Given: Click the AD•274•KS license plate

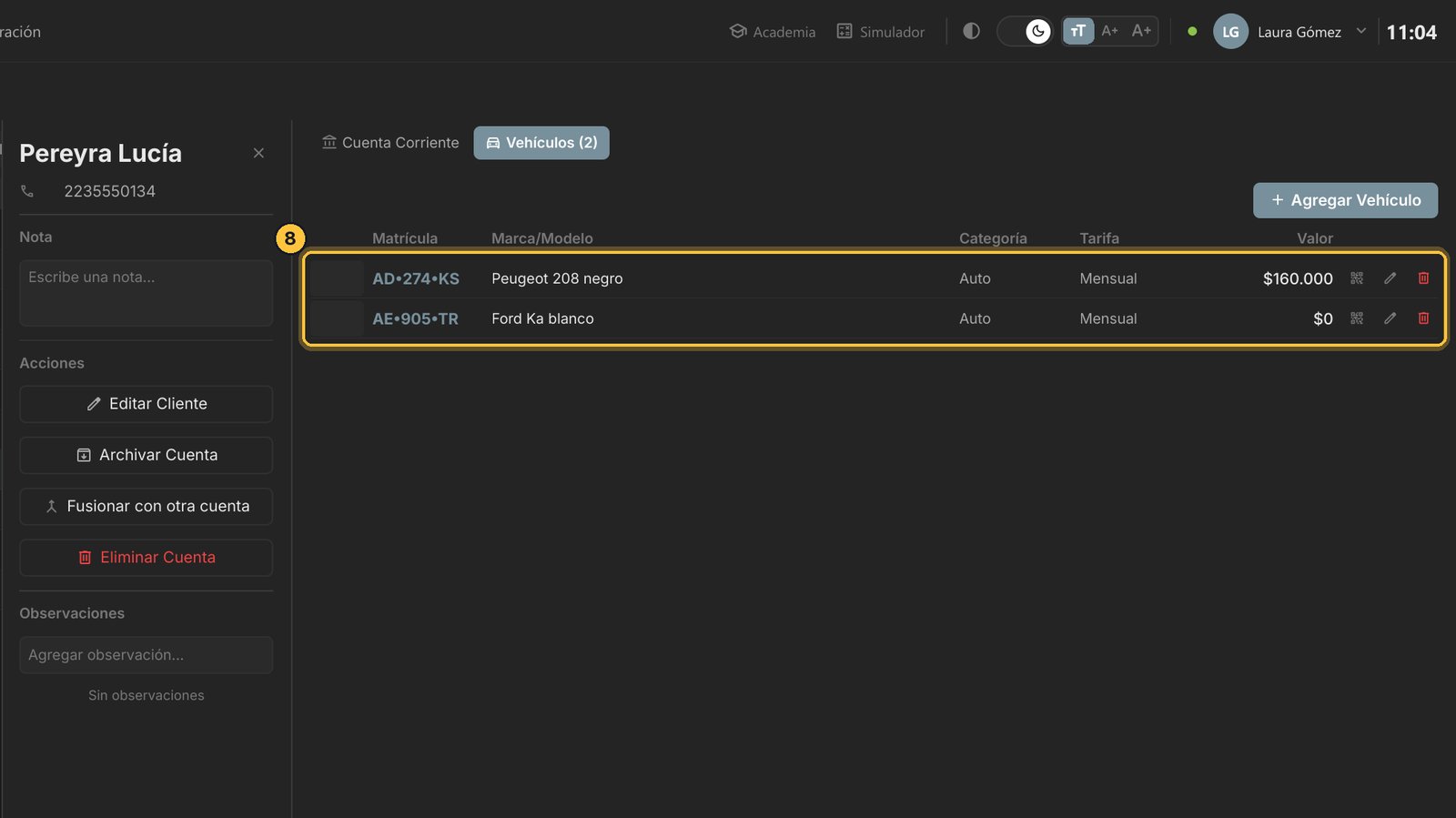Looking at the screenshot, I should [416, 278].
